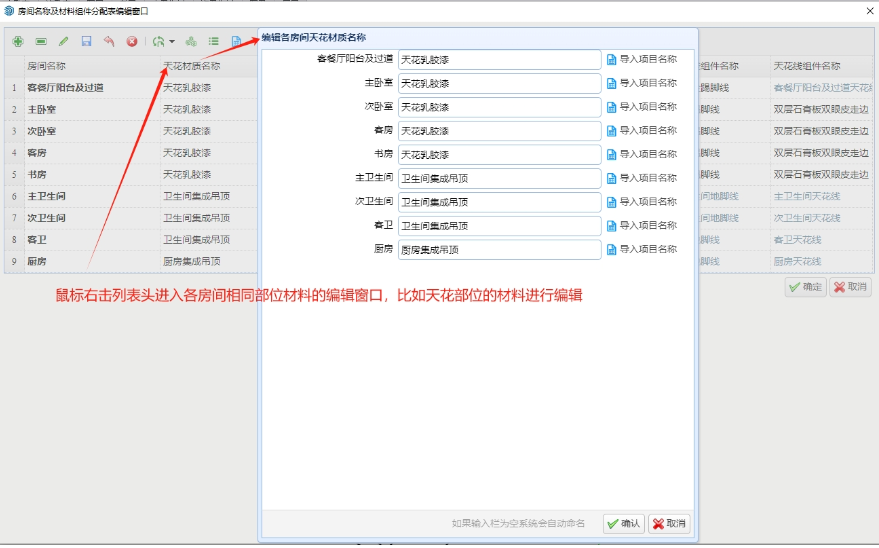The width and height of the screenshot is (879, 548).
Task: Click the green plus add-row icon
Action: click(18, 42)
